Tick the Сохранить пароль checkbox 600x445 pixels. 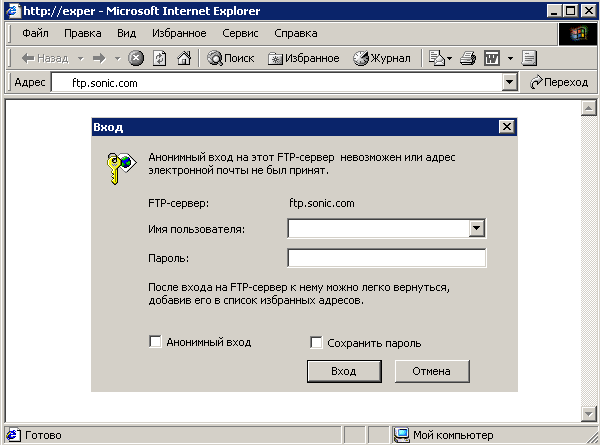coord(316,342)
